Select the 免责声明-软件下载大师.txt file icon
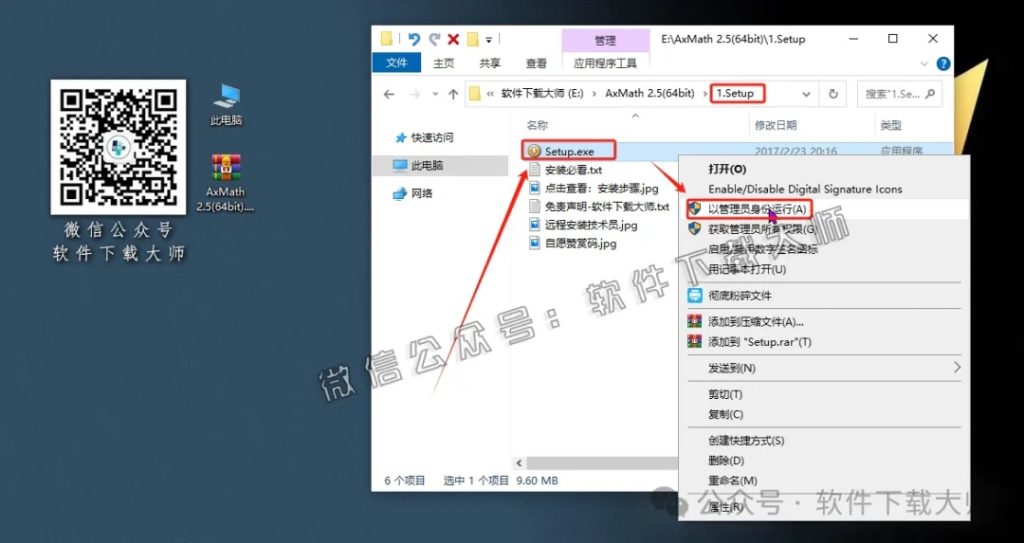Screen dimensions: 1024x543 [535, 206]
